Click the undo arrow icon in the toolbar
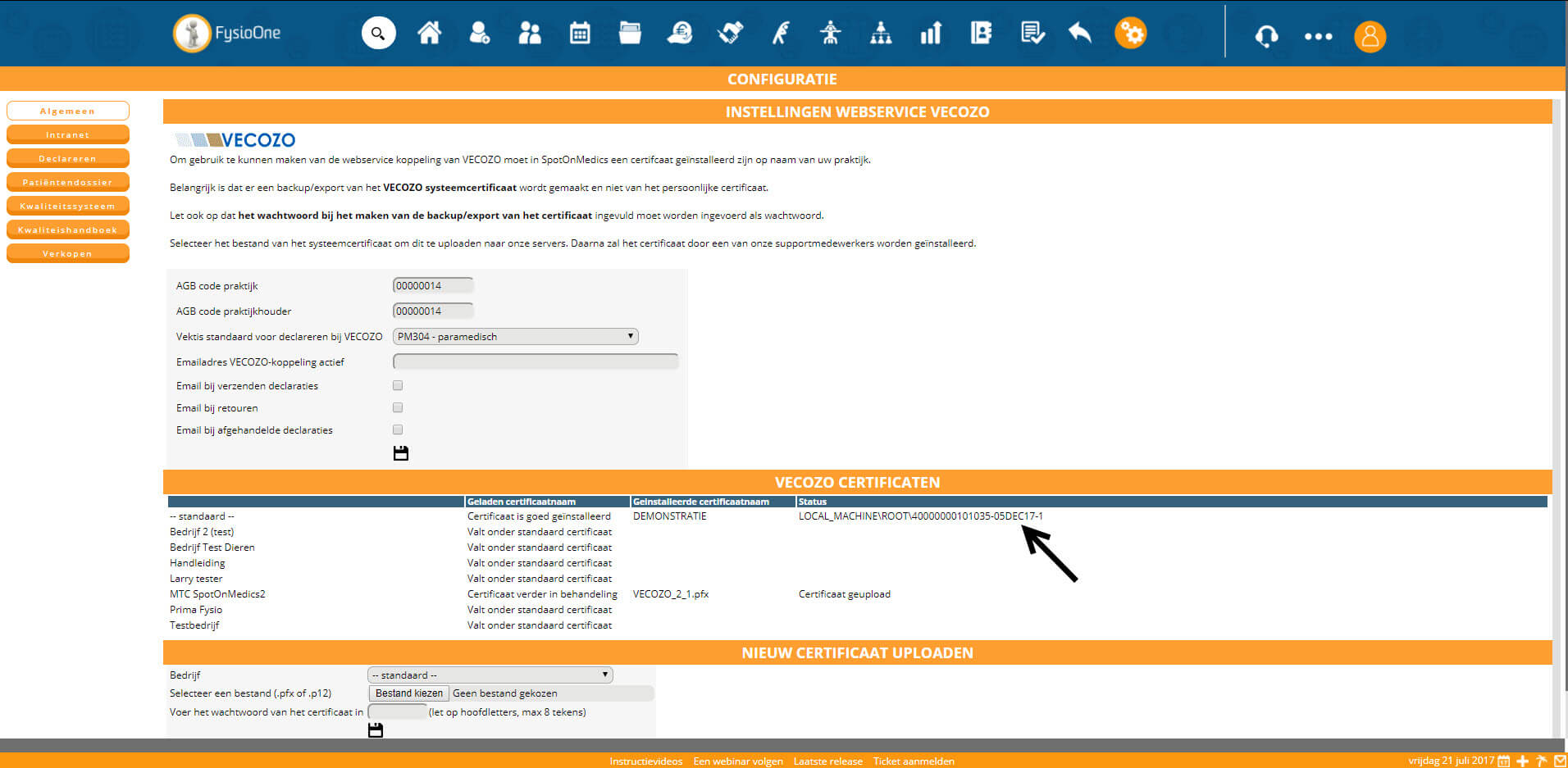 (x=1079, y=34)
